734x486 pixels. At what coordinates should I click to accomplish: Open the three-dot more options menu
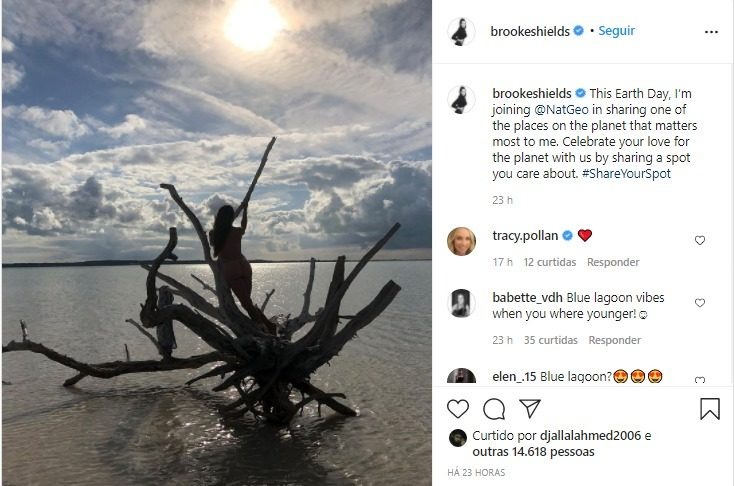click(x=710, y=32)
